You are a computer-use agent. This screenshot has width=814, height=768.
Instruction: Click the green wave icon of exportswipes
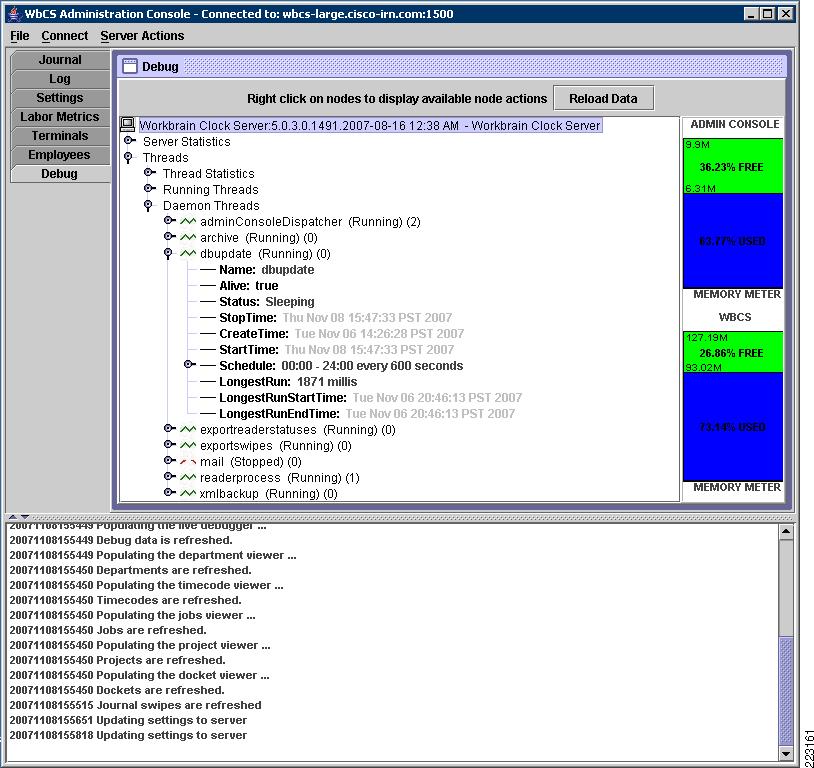[x=188, y=446]
